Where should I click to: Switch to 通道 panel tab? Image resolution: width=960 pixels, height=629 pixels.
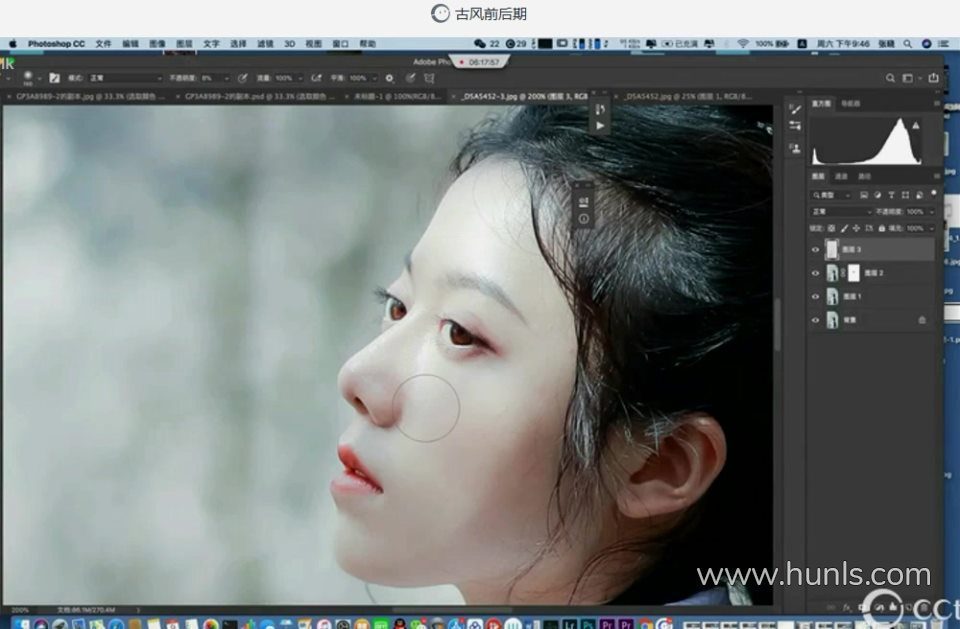click(x=841, y=176)
